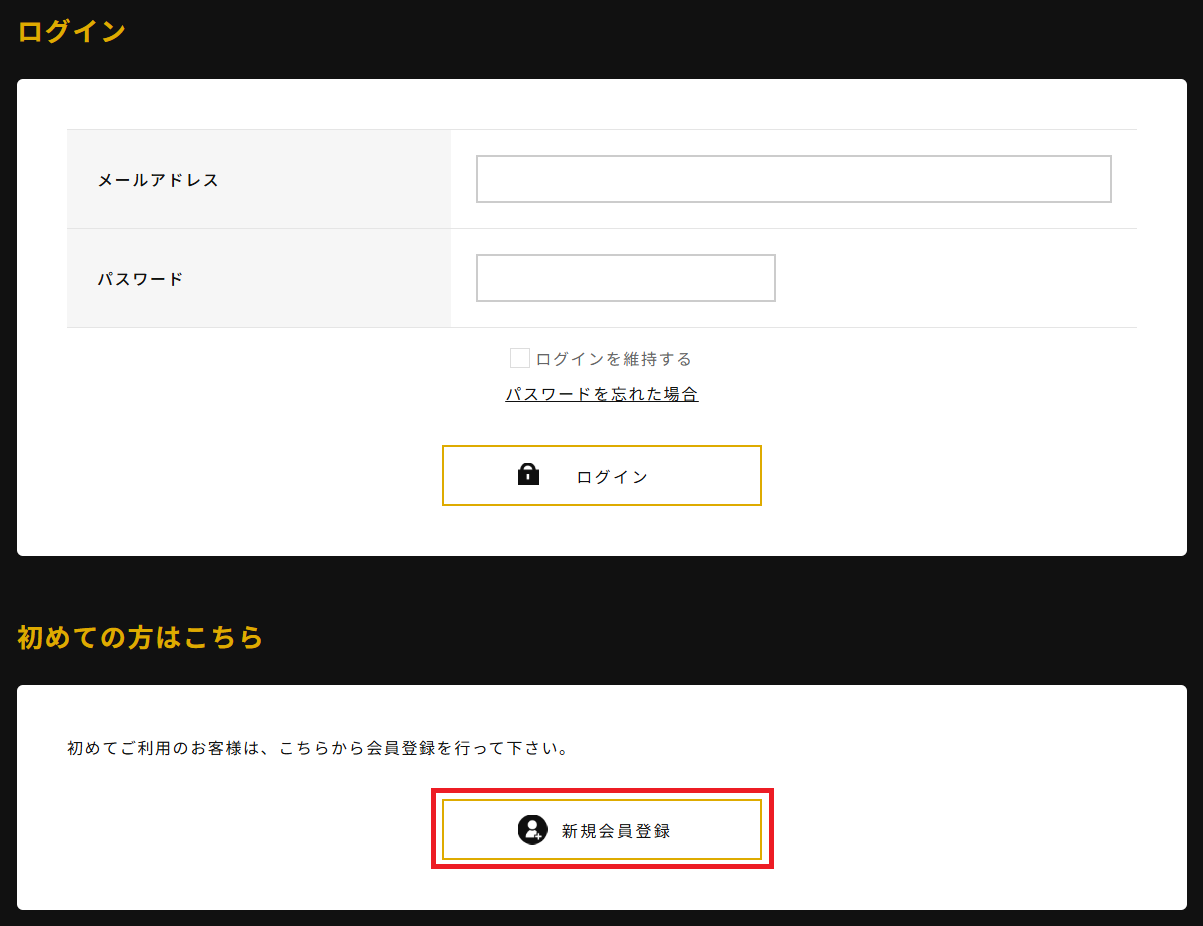Click the ログイン text inside the button
The height and width of the screenshot is (926, 1203).
(612, 477)
